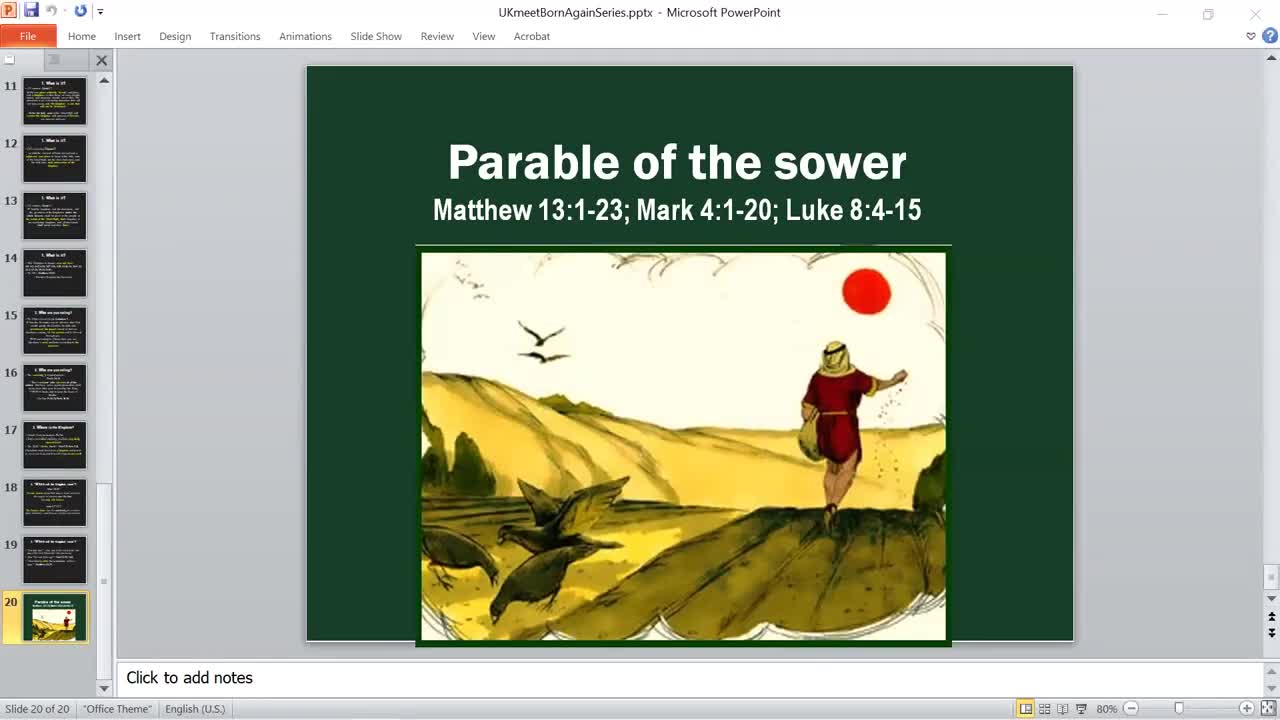This screenshot has width=1280, height=720.
Task: Open the Slide Show tab
Action: coord(376,36)
